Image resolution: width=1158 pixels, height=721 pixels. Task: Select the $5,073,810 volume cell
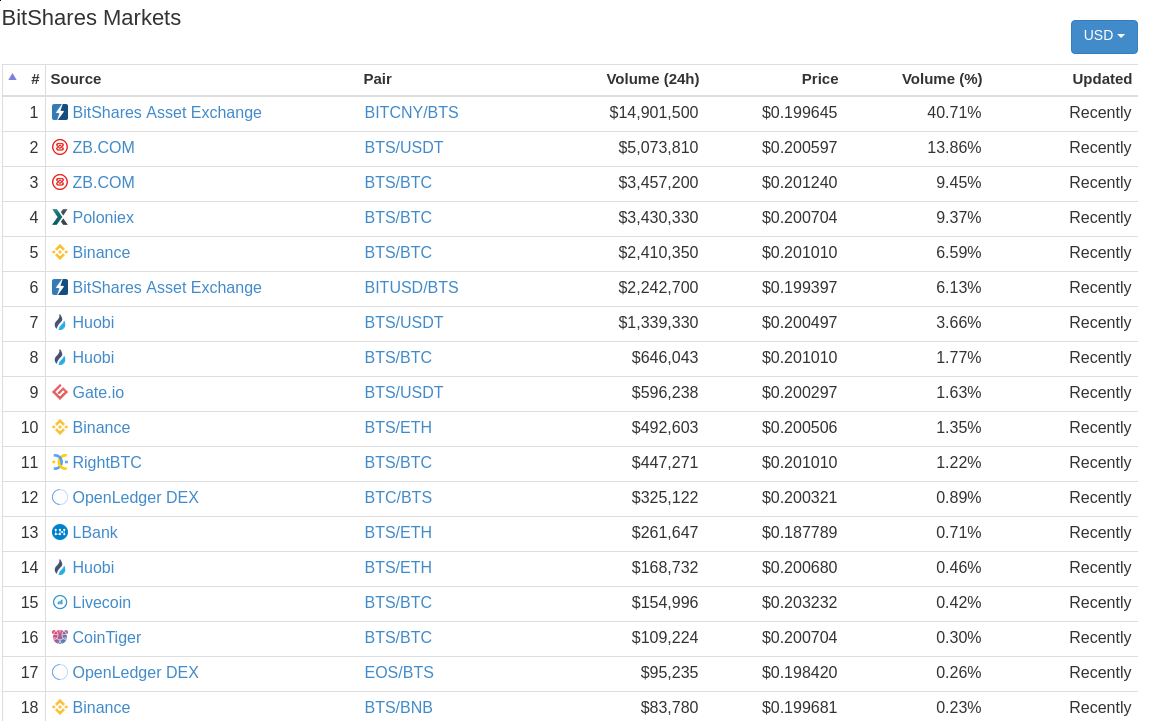pos(658,147)
